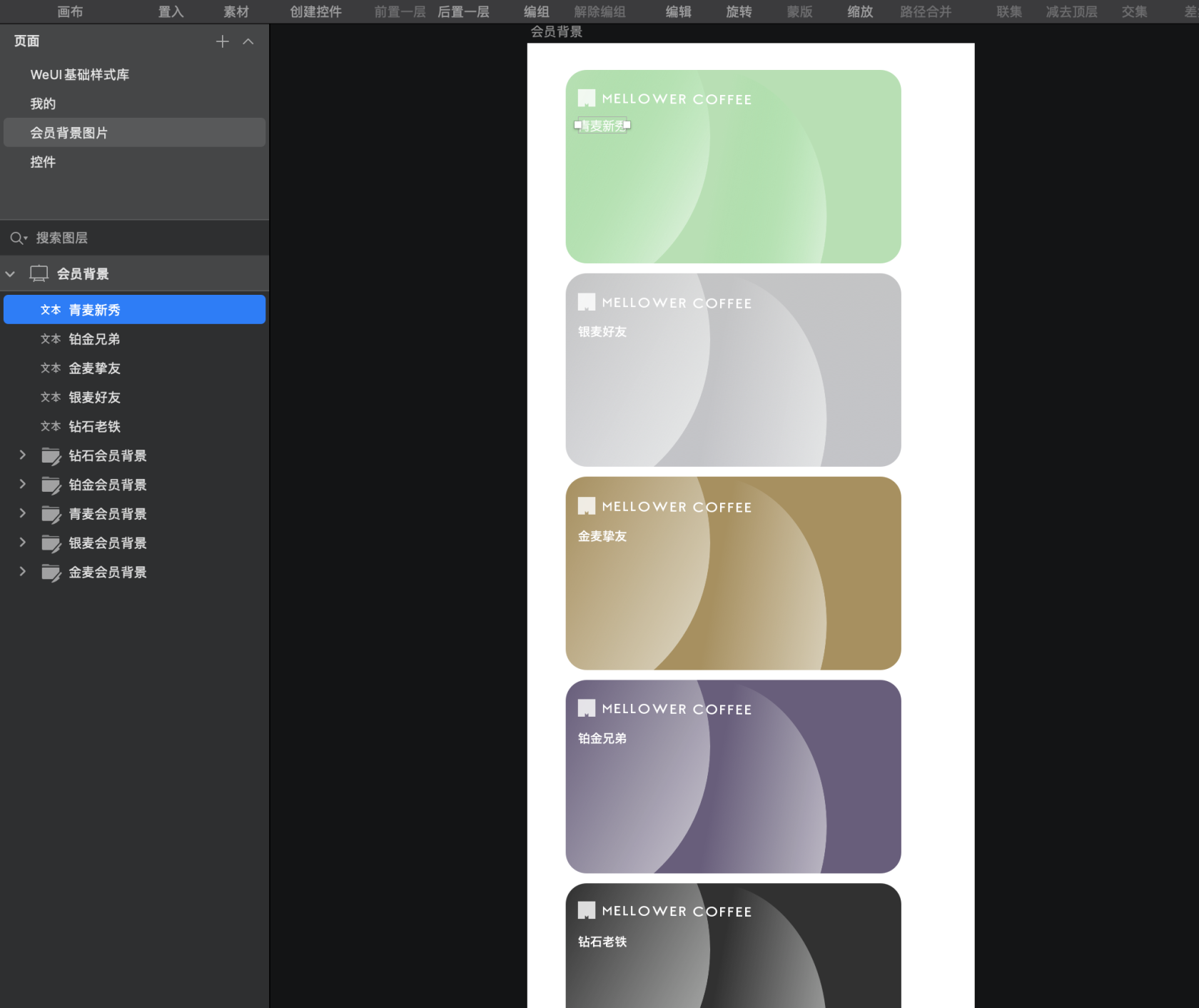Select the black diamond card on canvas
The width and height of the screenshot is (1199, 1008).
pyautogui.click(x=733, y=946)
